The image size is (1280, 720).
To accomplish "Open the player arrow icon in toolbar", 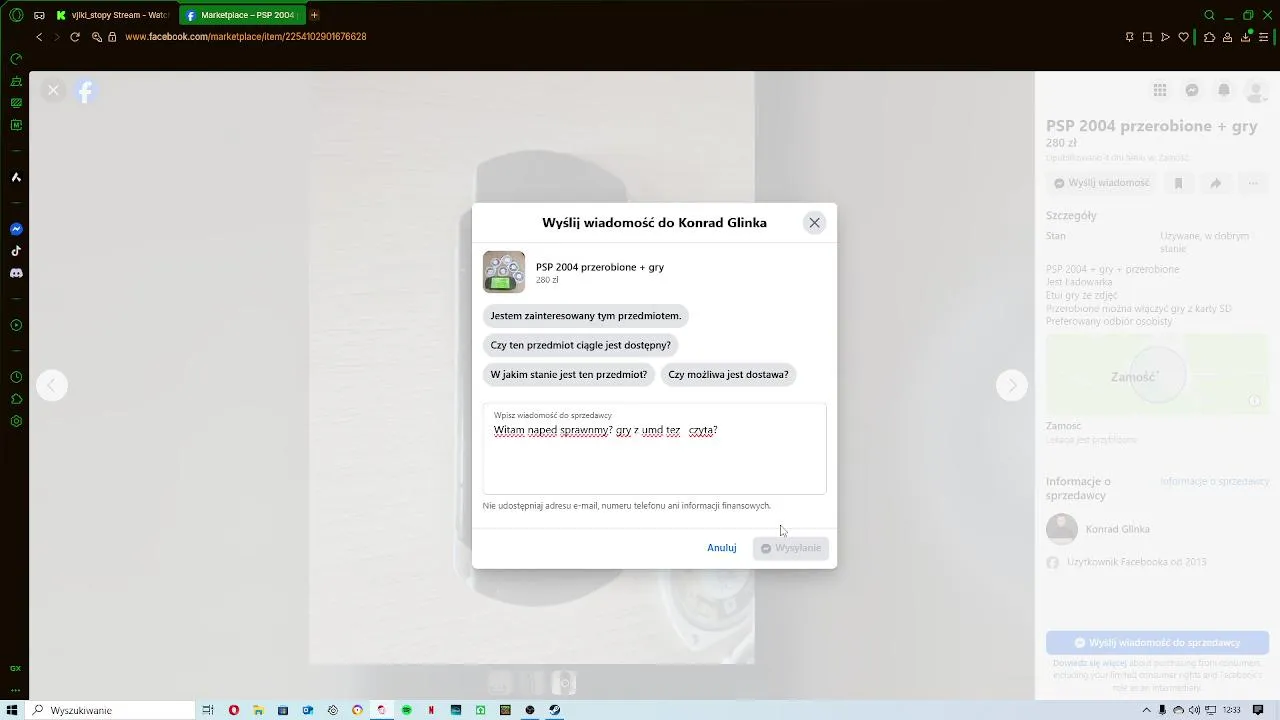I will coord(1166,37).
